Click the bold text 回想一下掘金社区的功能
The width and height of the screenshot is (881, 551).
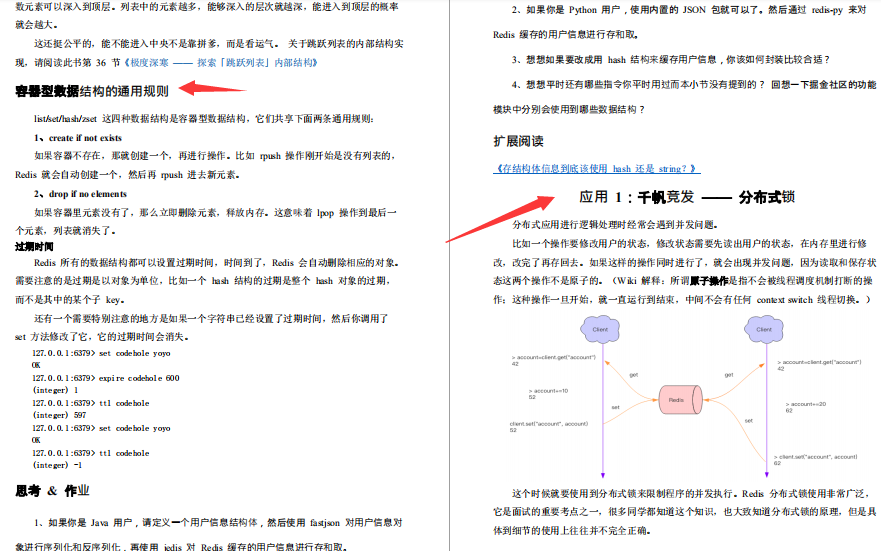[823, 85]
